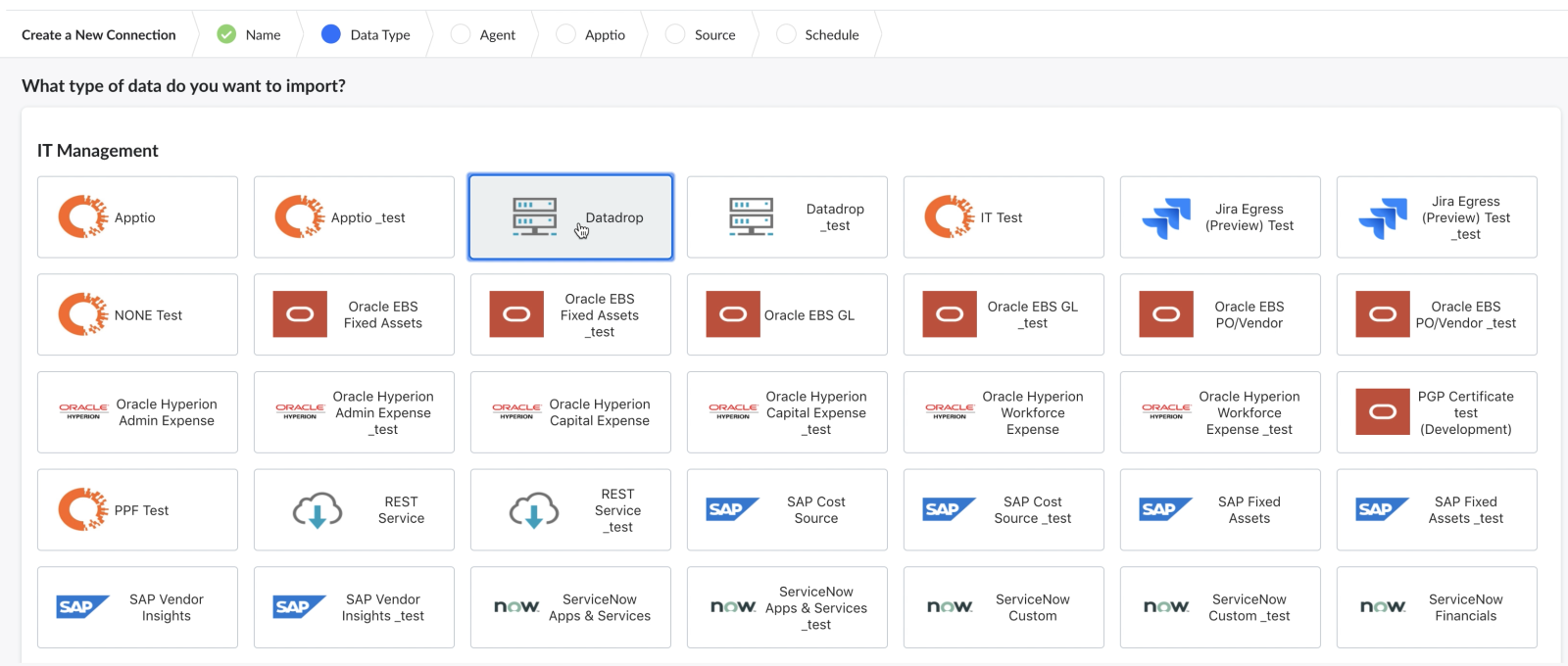Image resolution: width=1568 pixels, height=666 pixels.
Task: Open the Source wizard step
Action: click(x=701, y=34)
